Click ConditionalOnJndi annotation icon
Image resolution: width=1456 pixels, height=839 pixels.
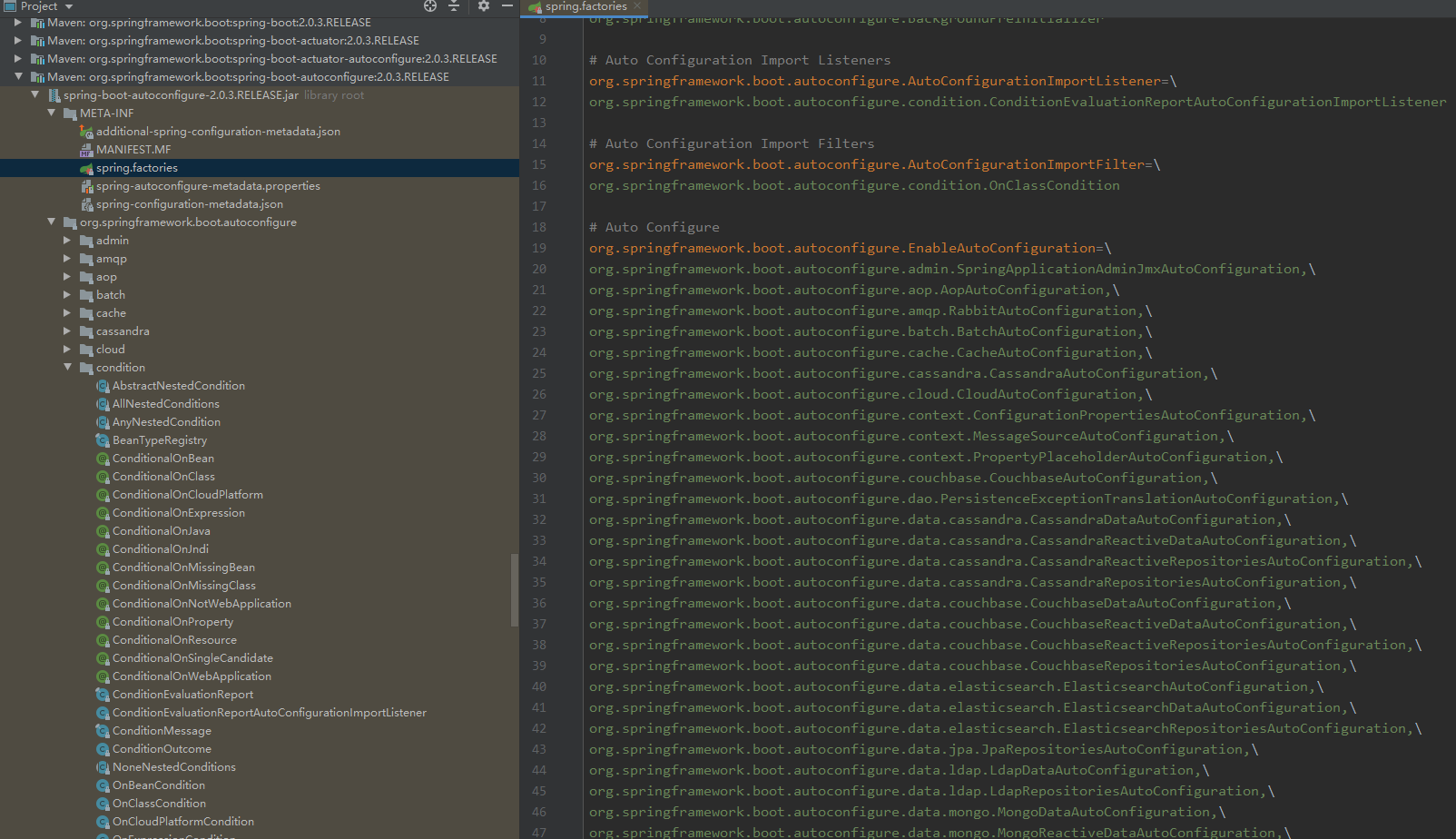[103, 549]
